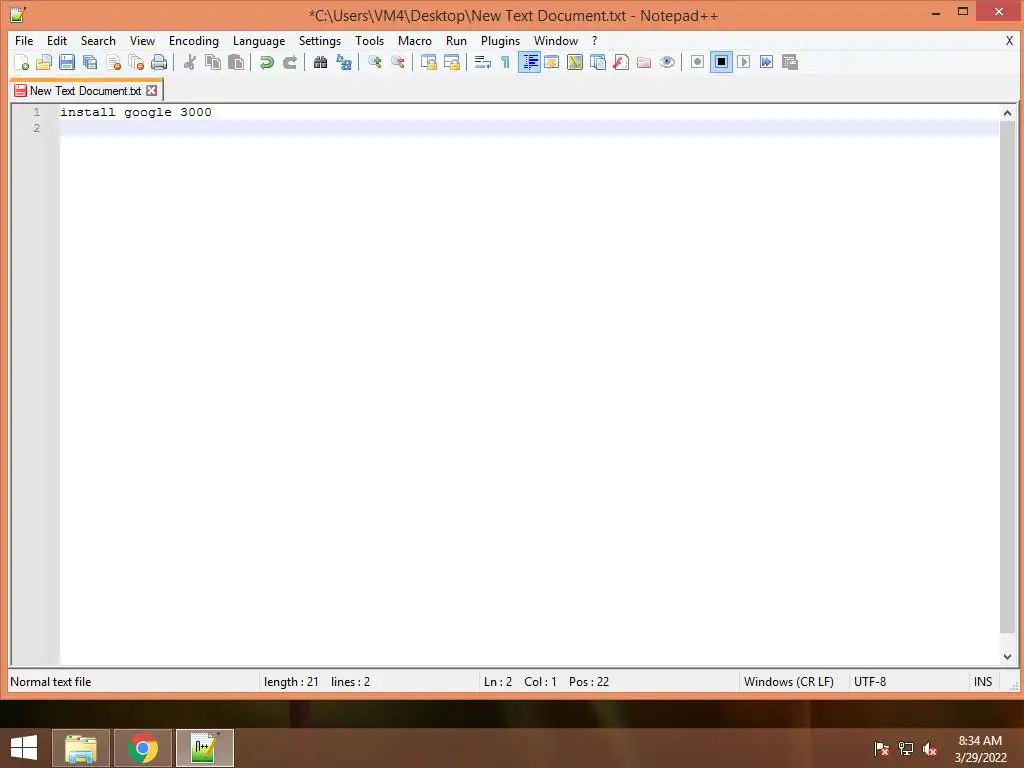This screenshot has height=768, width=1024.
Task: Open the Function List icon
Action: tap(621, 62)
